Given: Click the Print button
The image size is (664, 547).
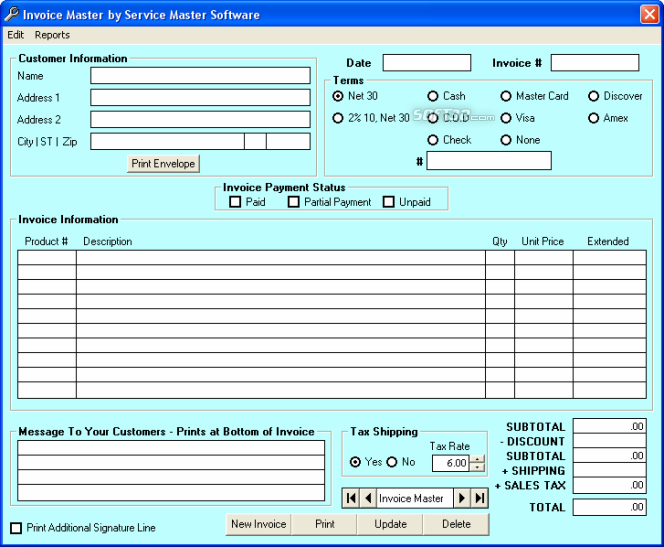Looking at the screenshot, I should tap(324, 524).
